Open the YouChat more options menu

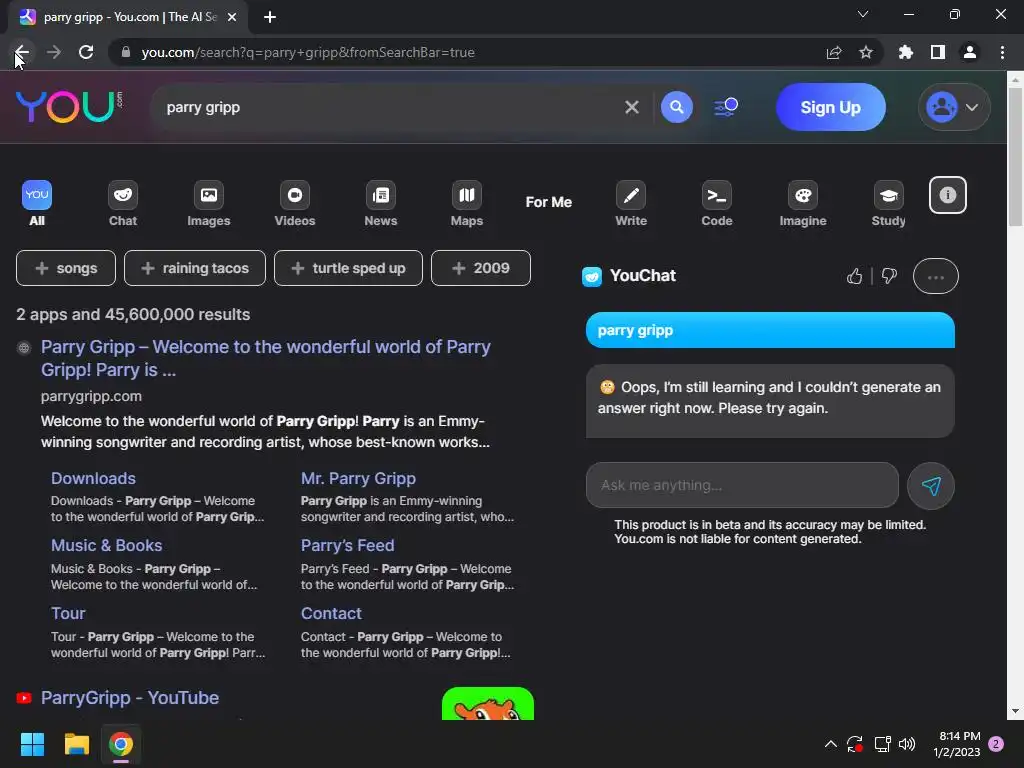click(935, 276)
